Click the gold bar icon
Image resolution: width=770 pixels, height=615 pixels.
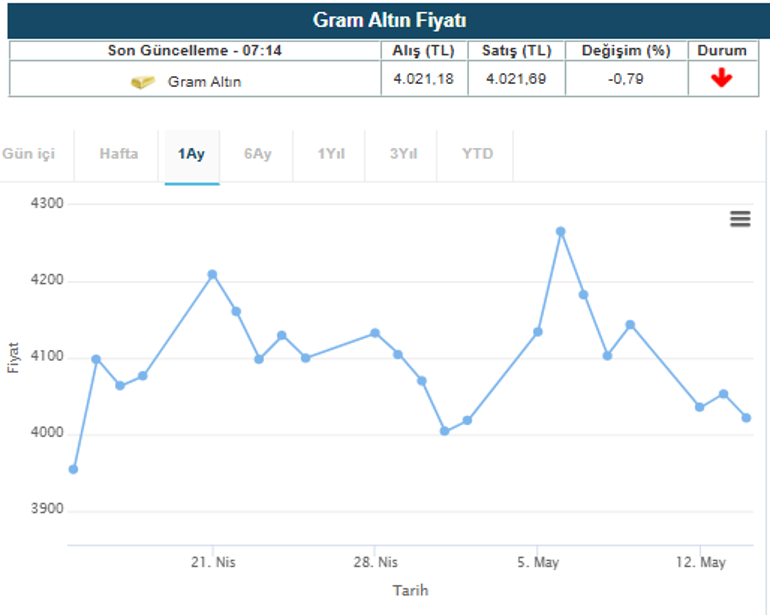pos(143,81)
